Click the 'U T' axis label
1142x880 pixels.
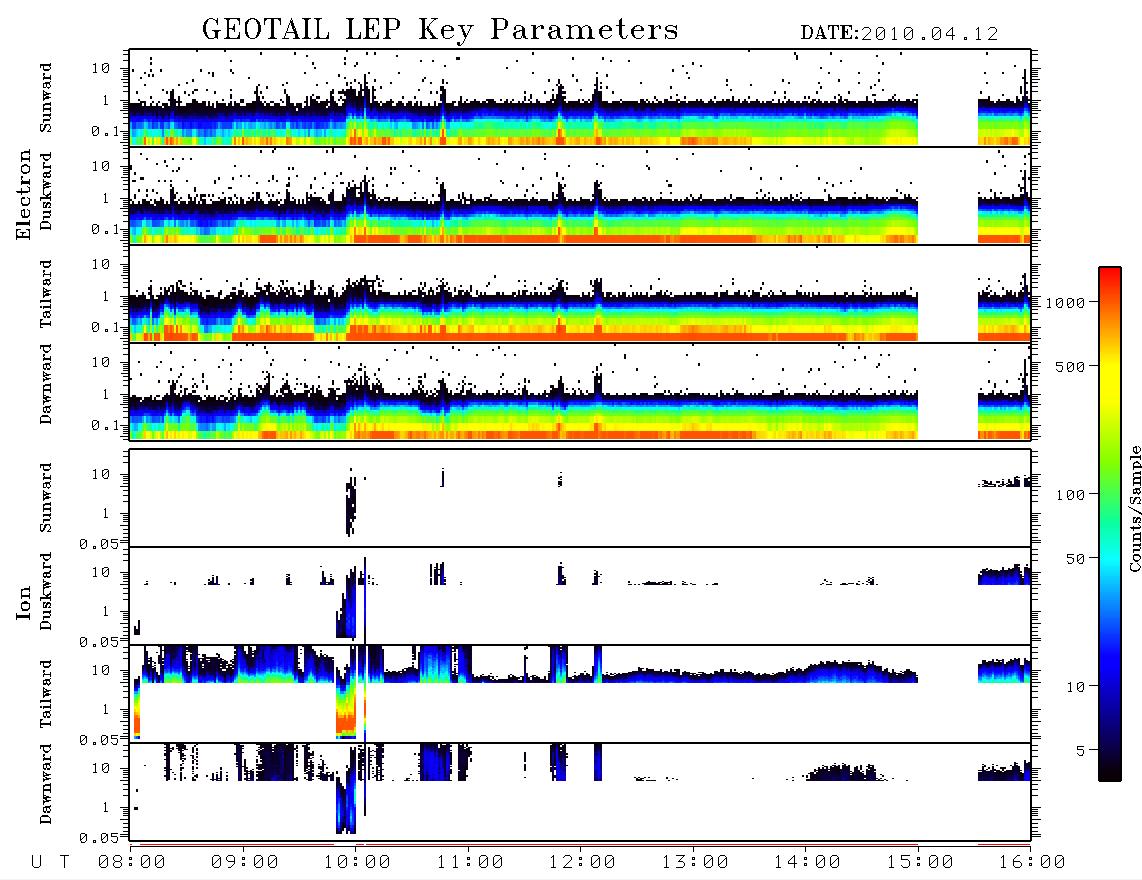coord(50,863)
